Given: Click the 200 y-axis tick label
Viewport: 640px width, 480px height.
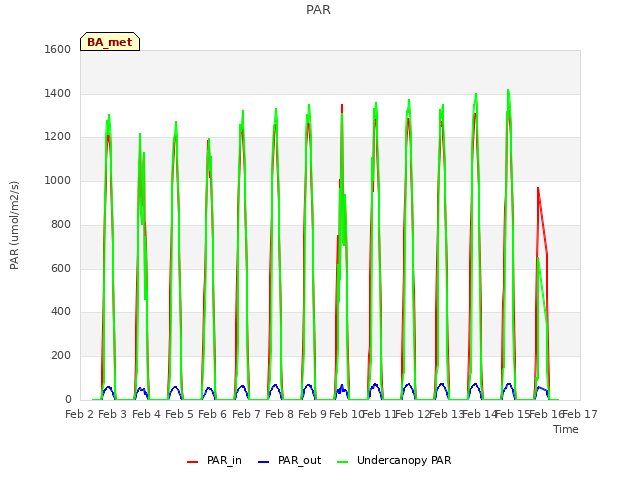Looking at the screenshot, I should point(61,356).
